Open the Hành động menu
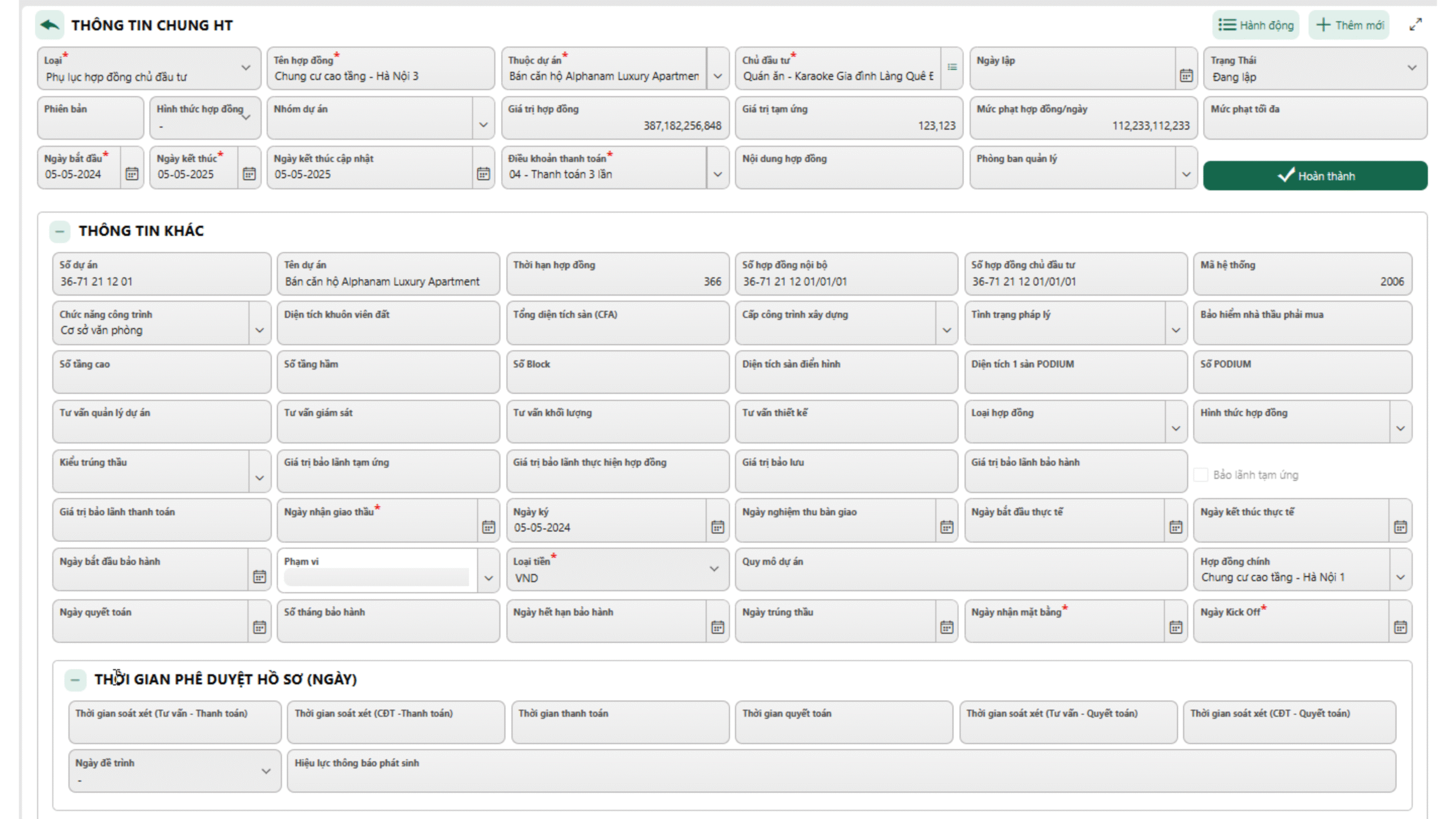This screenshot has width=1456, height=819. 1256,25
